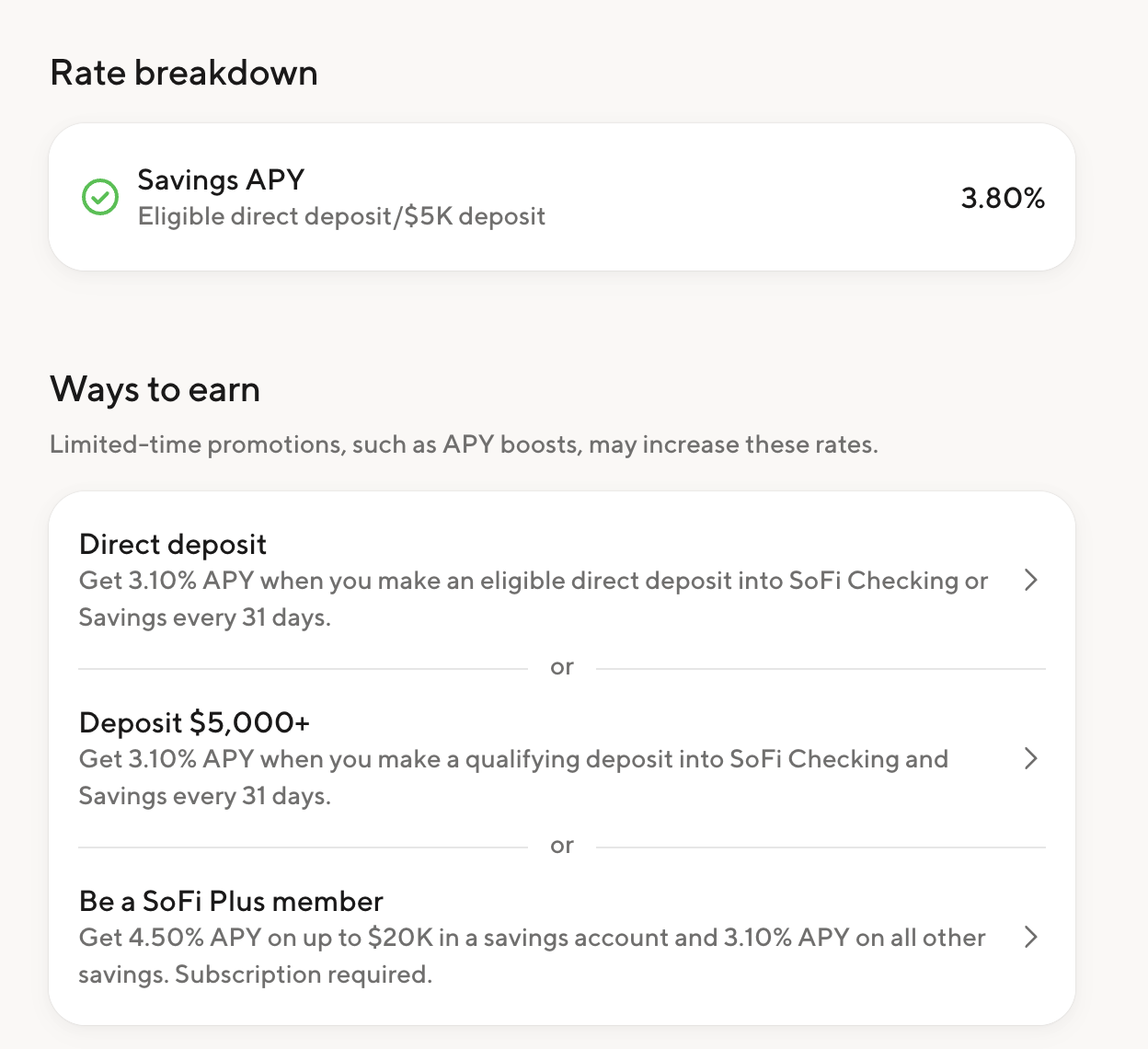Screen dimensions: 1148x1049
Task: Select the 3.80% rate value
Action: pos(1003,198)
